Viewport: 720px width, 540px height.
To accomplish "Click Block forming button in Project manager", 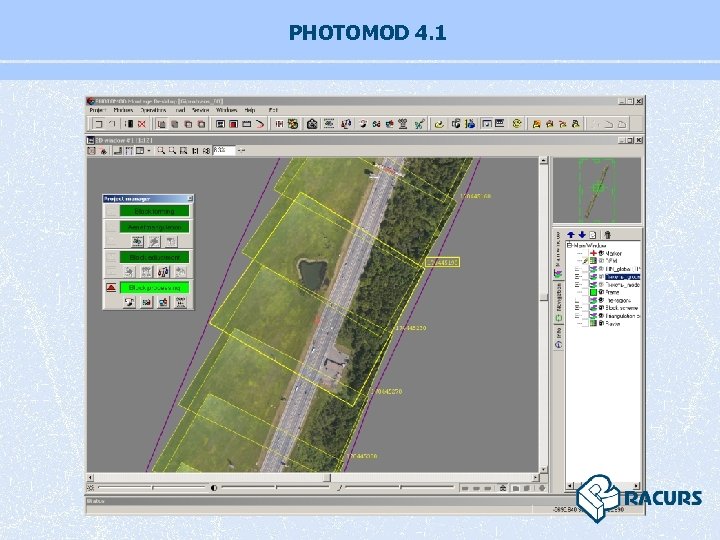I will [154, 211].
